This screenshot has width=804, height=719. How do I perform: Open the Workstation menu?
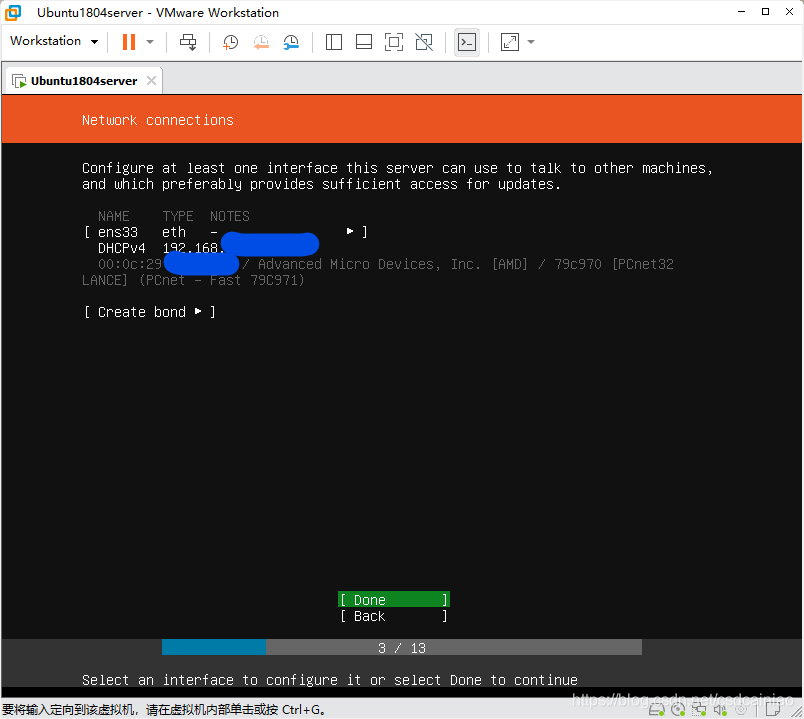click(53, 41)
